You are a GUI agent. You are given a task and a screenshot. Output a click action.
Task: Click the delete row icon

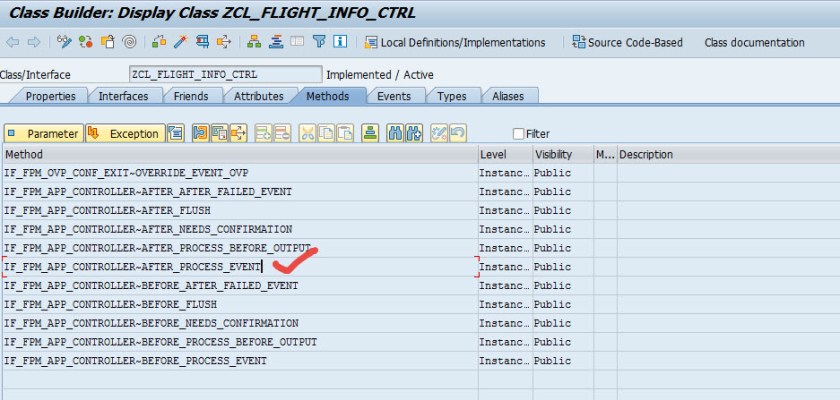coord(282,133)
